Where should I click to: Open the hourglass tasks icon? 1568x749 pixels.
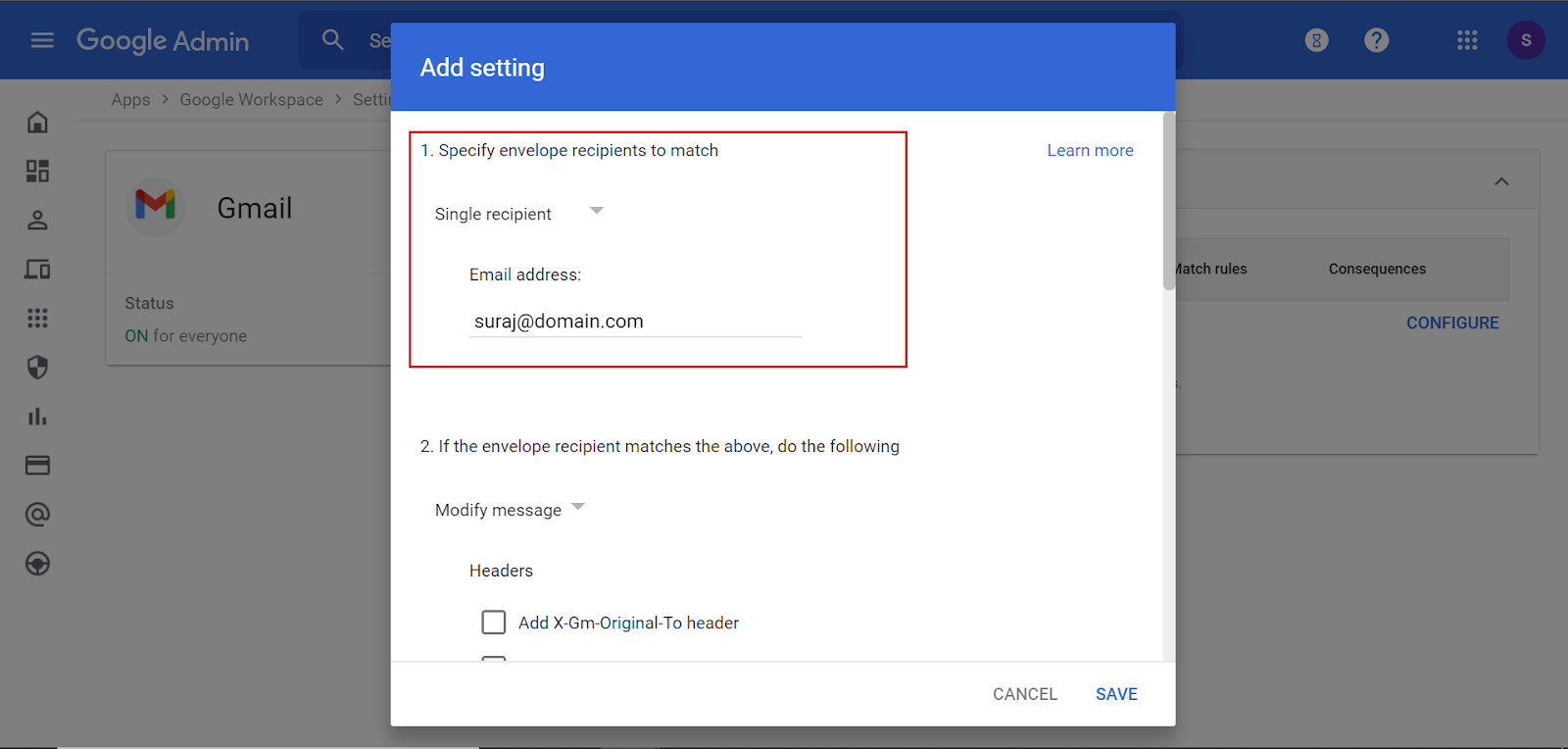coord(1317,40)
